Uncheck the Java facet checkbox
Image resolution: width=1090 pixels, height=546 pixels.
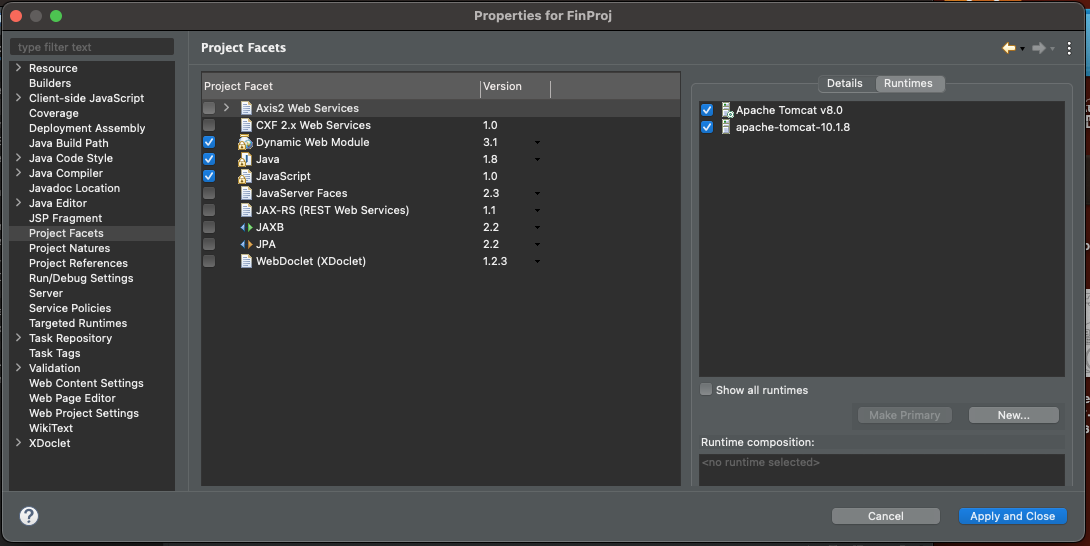pos(209,159)
